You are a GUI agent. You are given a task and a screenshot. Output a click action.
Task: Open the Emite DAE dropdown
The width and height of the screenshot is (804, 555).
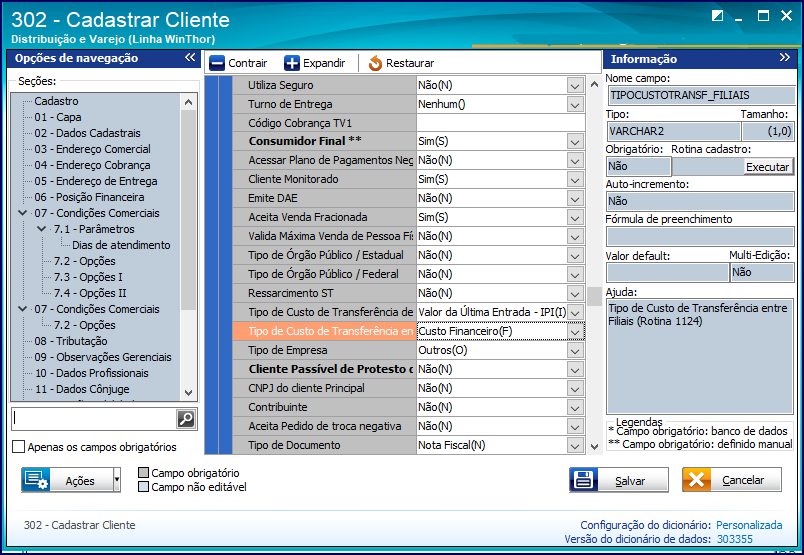[575, 199]
